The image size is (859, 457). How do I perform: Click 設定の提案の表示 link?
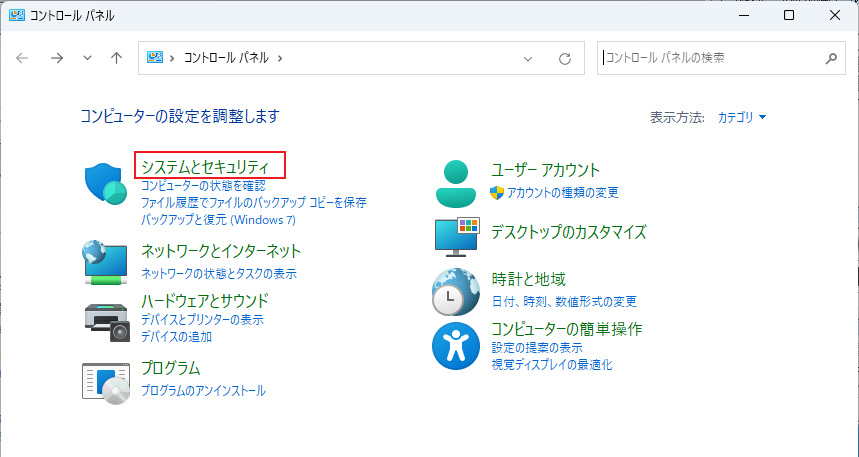coord(537,347)
